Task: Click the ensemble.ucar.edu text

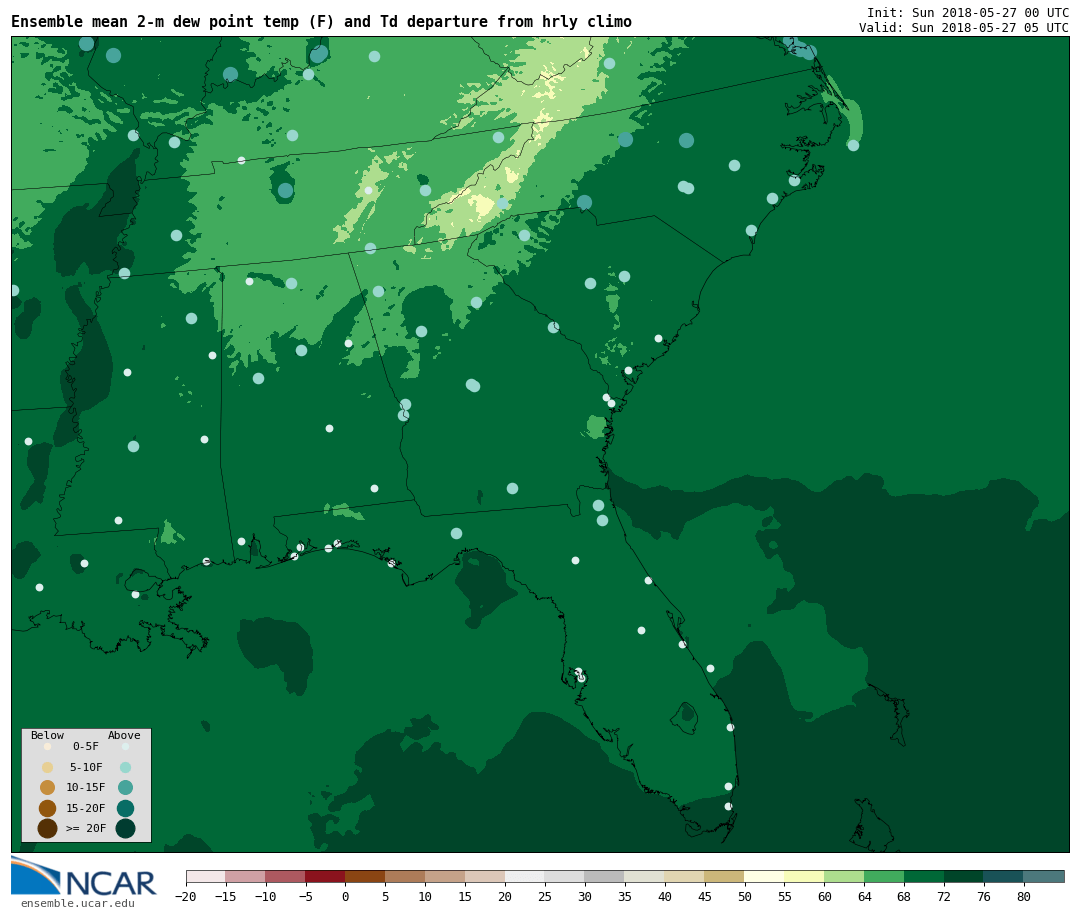Action: tap(78, 903)
